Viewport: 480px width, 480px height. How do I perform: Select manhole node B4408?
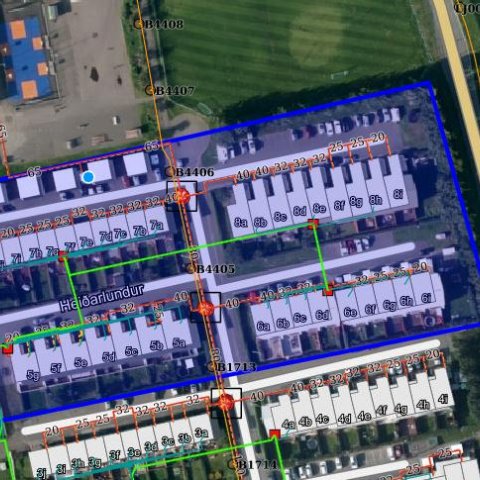[138, 24]
